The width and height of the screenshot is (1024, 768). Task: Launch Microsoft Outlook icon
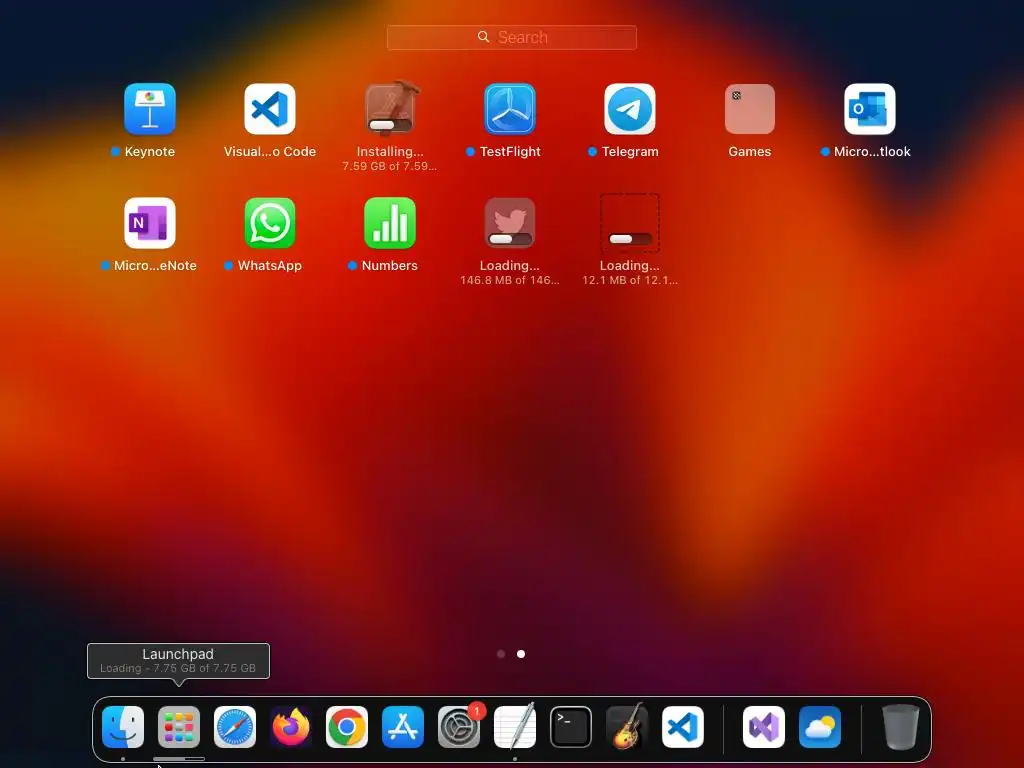(870, 108)
